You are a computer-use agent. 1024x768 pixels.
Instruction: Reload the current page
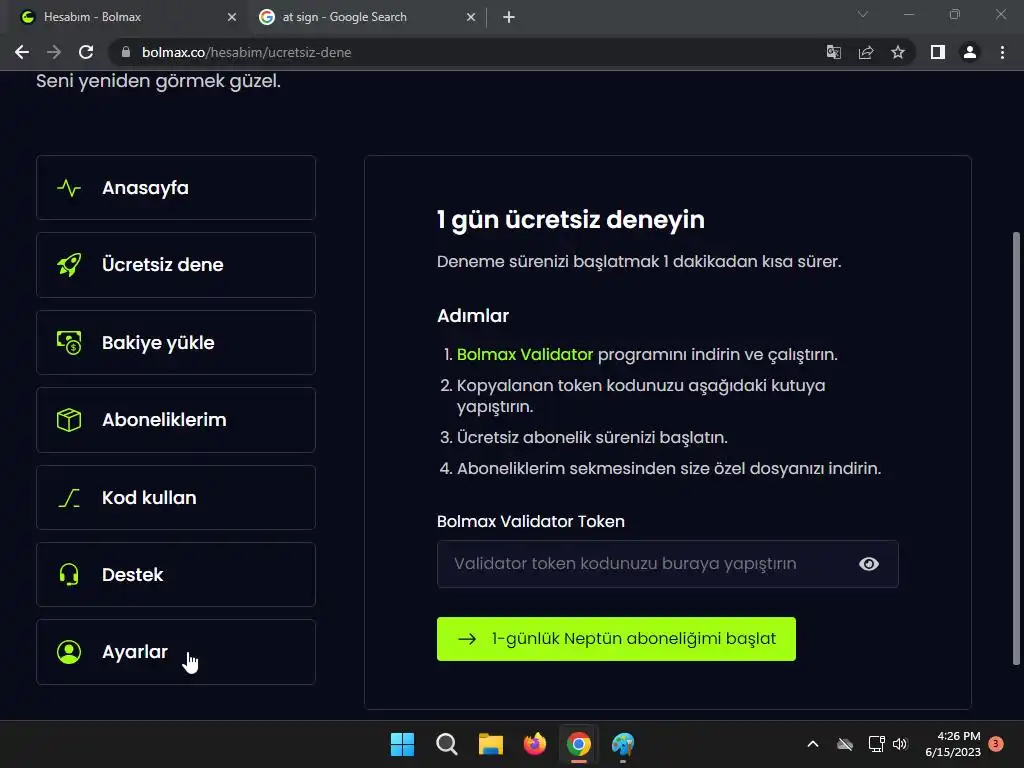click(86, 52)
